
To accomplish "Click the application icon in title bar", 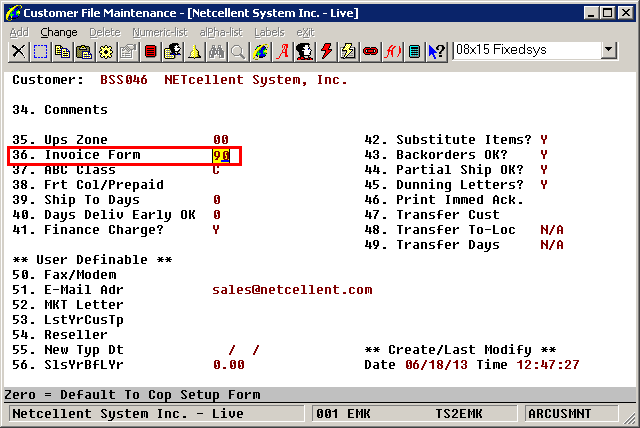I will click(13, 13).
